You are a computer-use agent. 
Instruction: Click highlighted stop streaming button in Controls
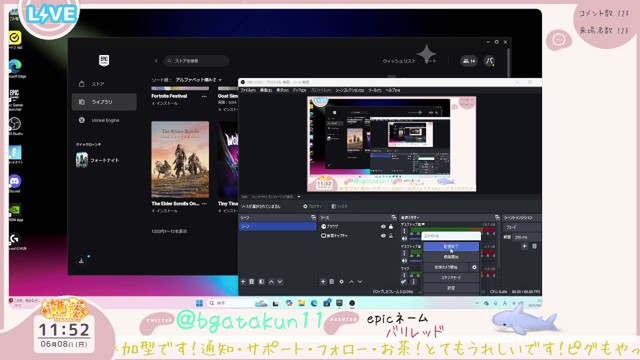tap(451, 247)
